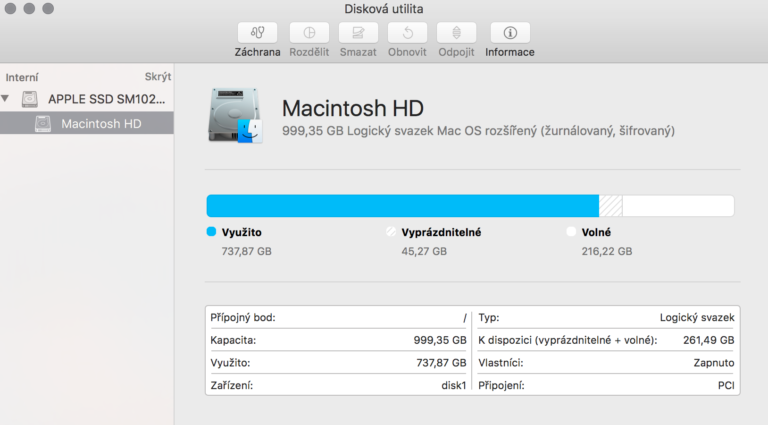Select the Macintosh HD volume in the sidebar
The height and width of the screenshot is (425, 768).
pos(100,124)
